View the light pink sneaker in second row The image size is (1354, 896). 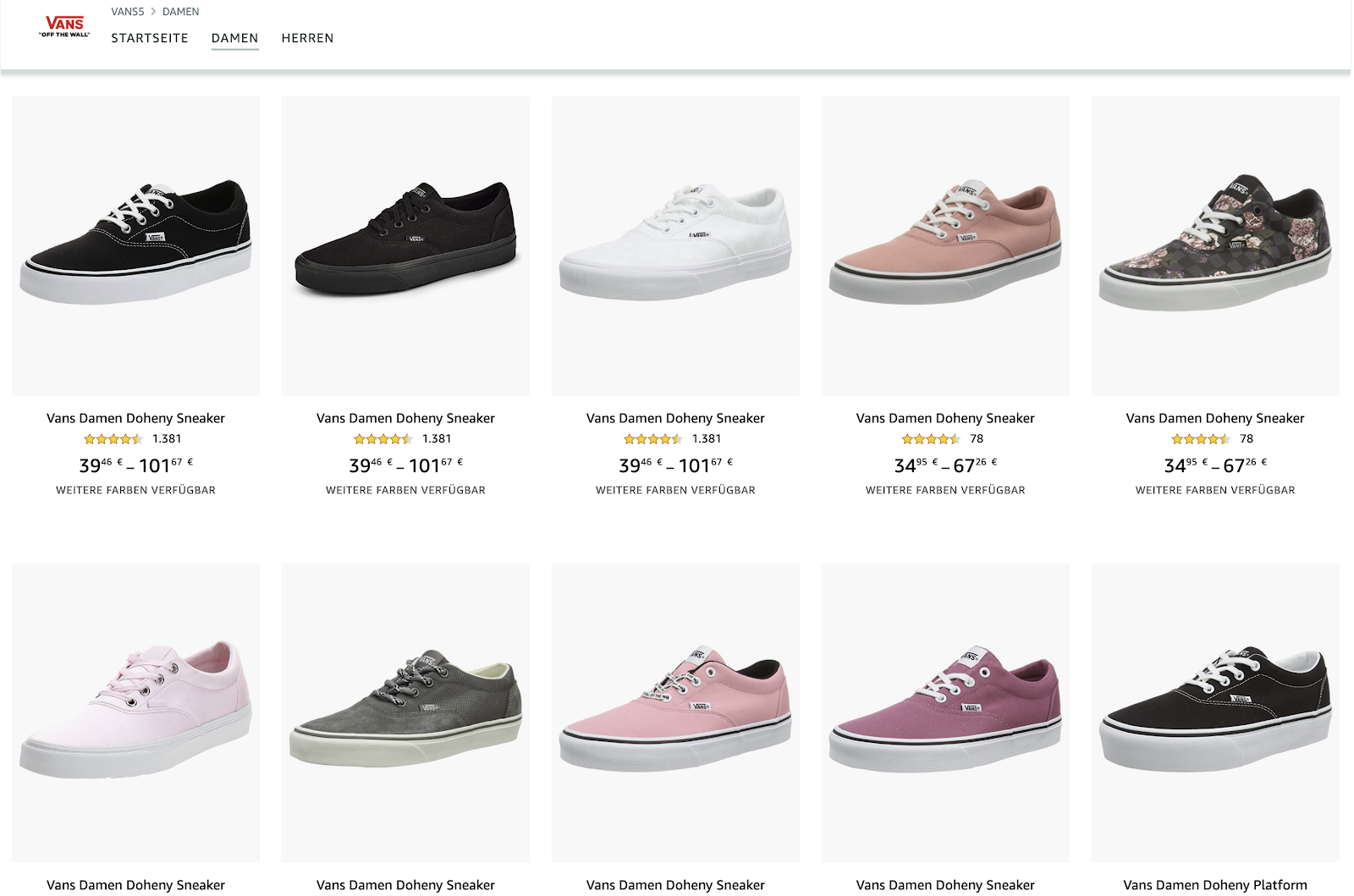click(135, 712)
